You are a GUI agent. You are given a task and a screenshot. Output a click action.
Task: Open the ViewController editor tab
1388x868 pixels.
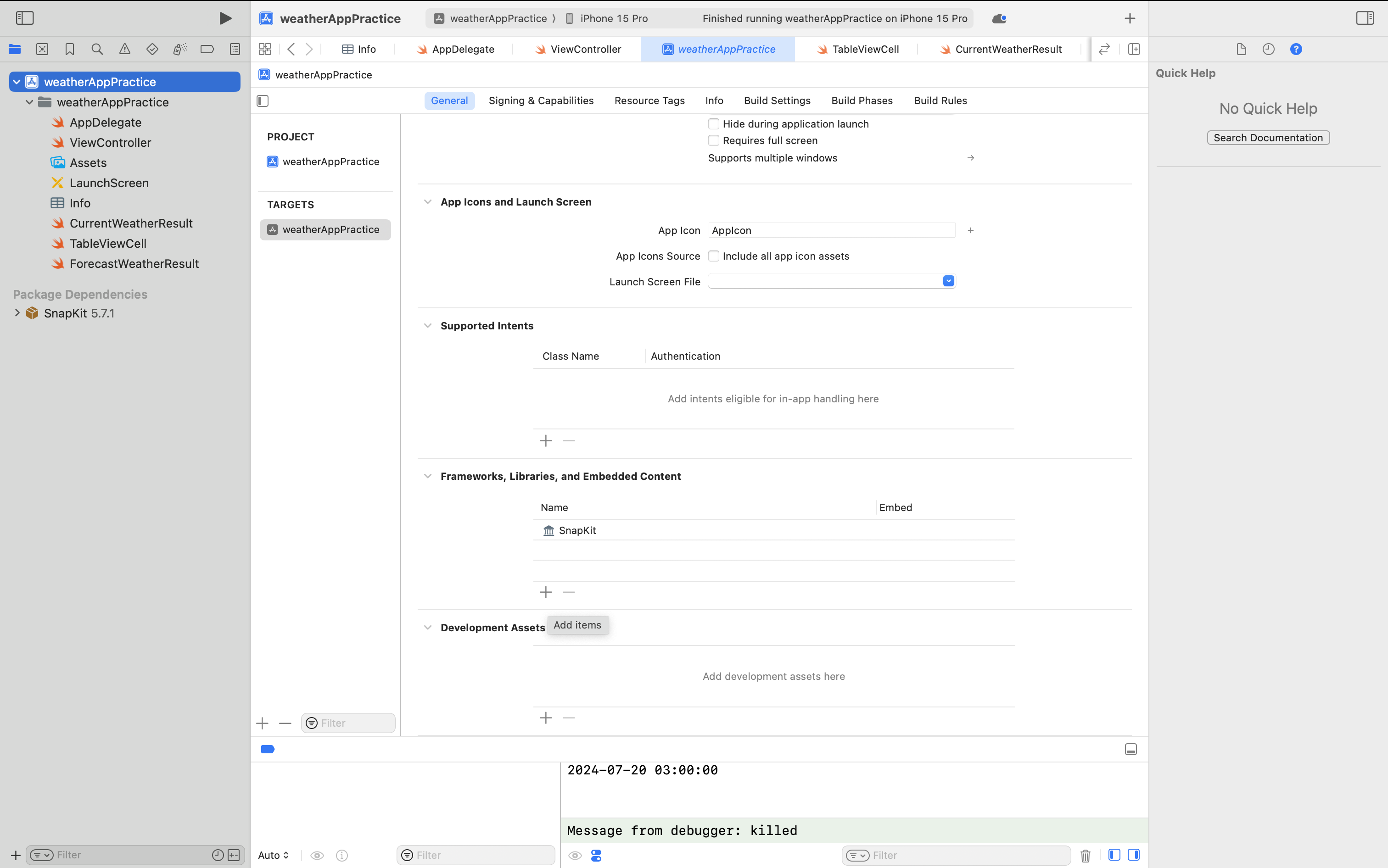(578, 50)
